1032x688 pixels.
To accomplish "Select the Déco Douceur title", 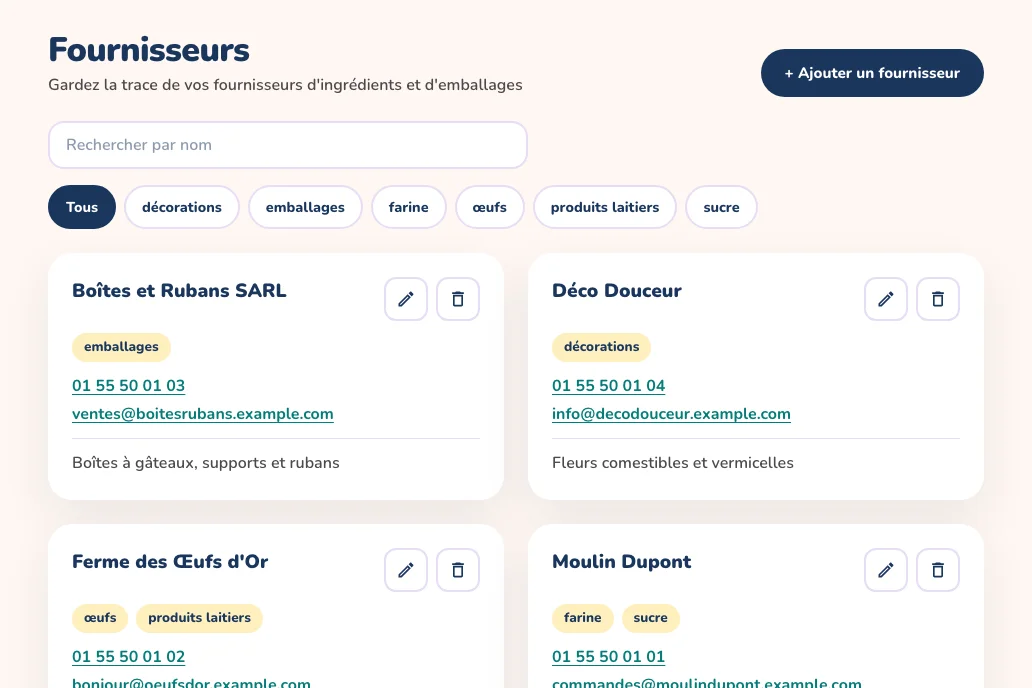I will click(617, 291).
